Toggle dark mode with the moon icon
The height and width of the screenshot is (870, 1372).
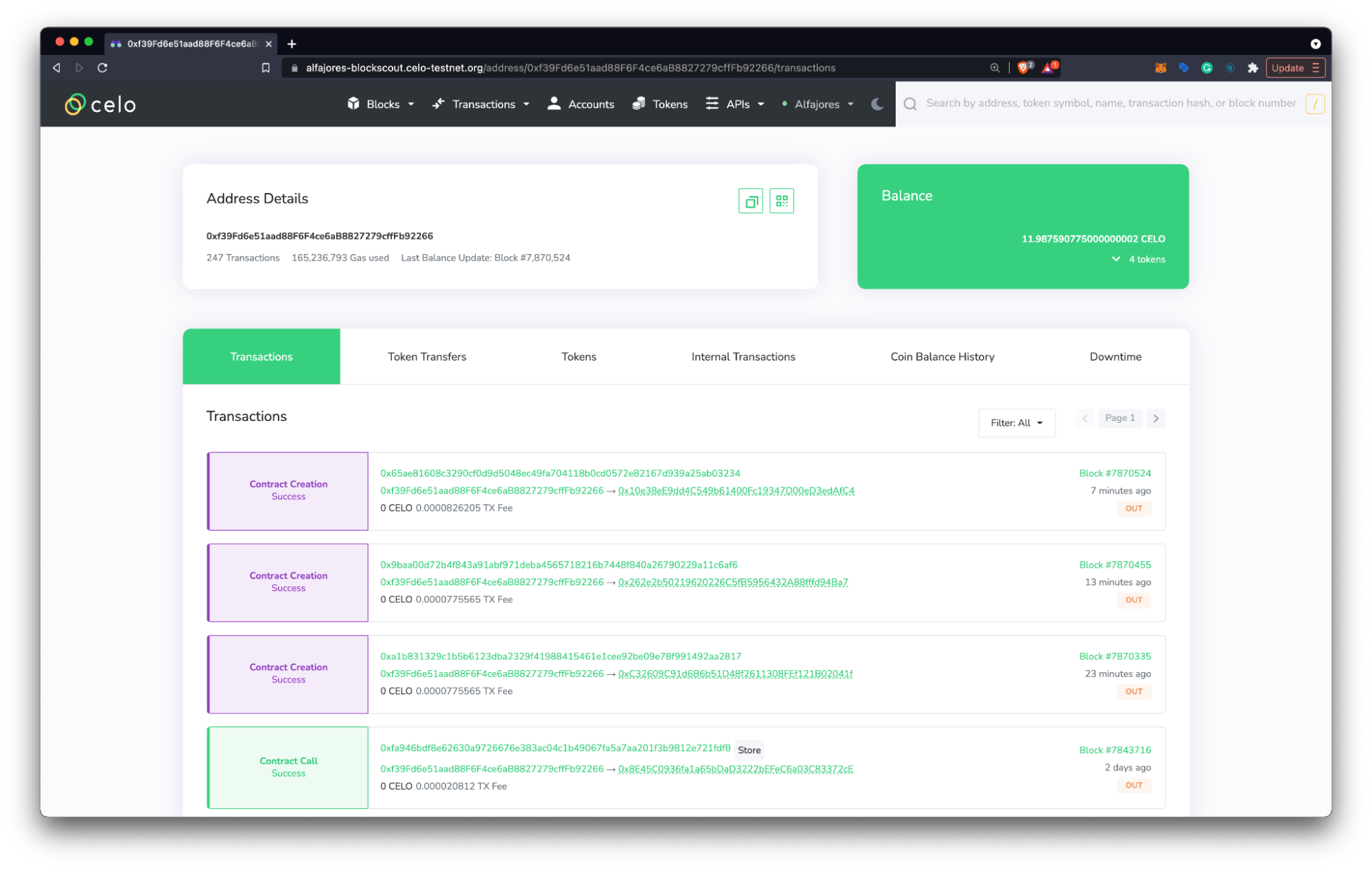(876, 104)
